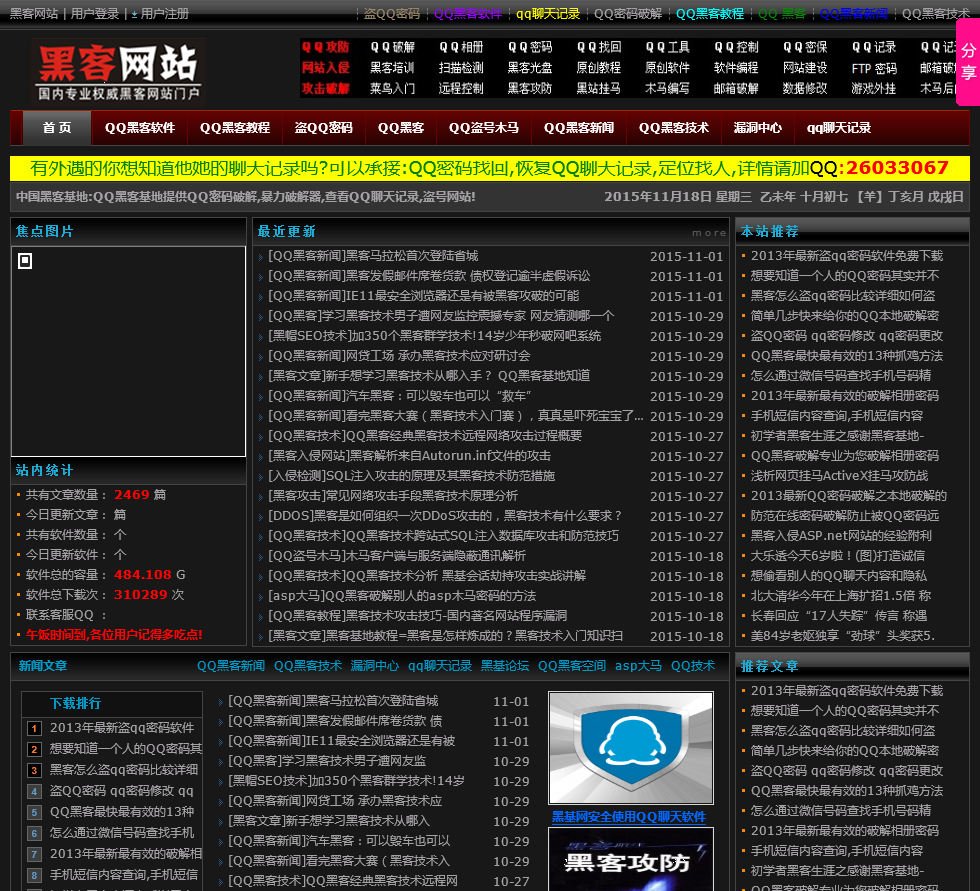Click the rank 2 badge in 下载排行
The width and height of the screenshot is (980, 891).
[34, 749]
